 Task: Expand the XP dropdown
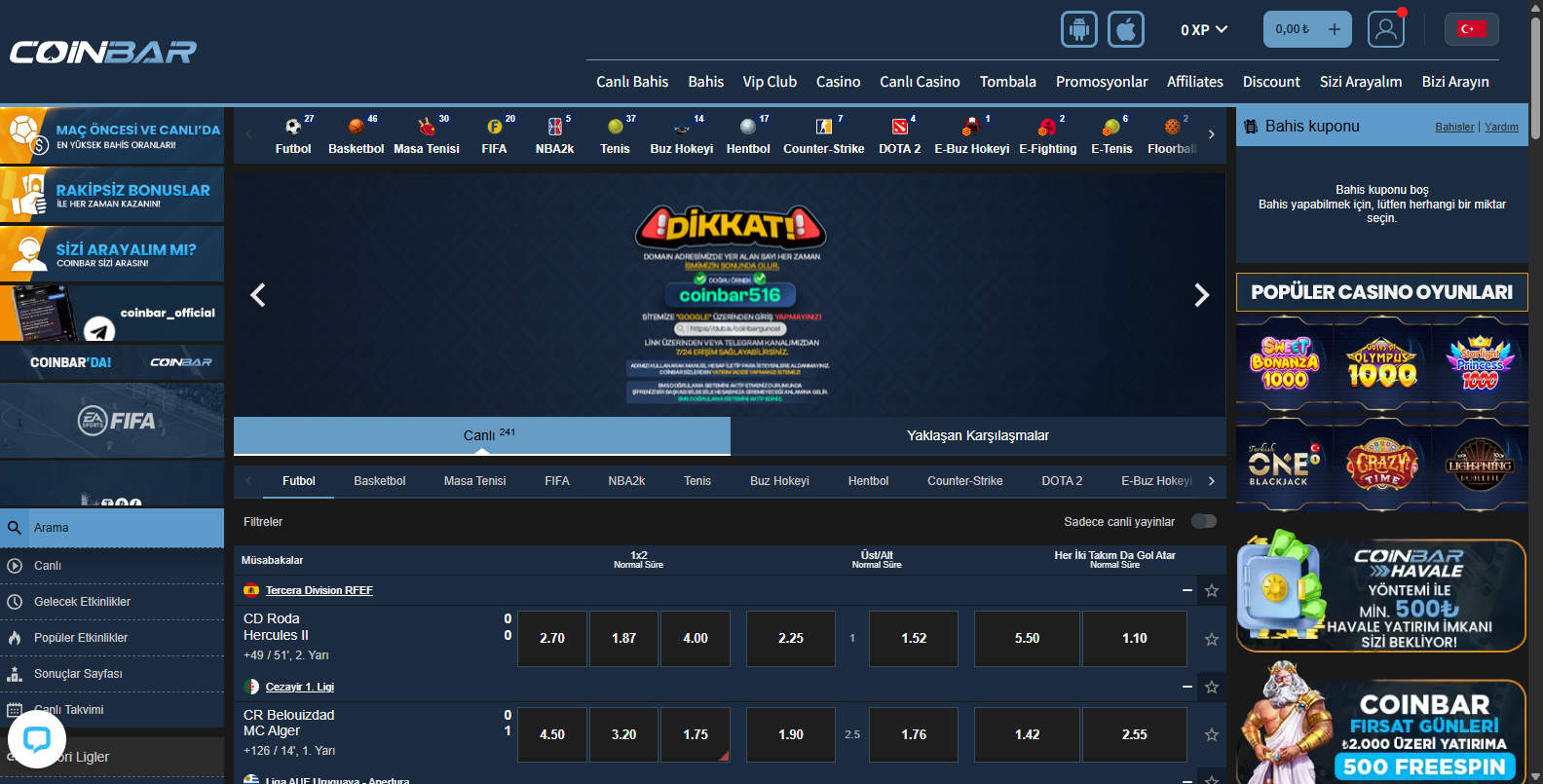tap(1204, 29)
